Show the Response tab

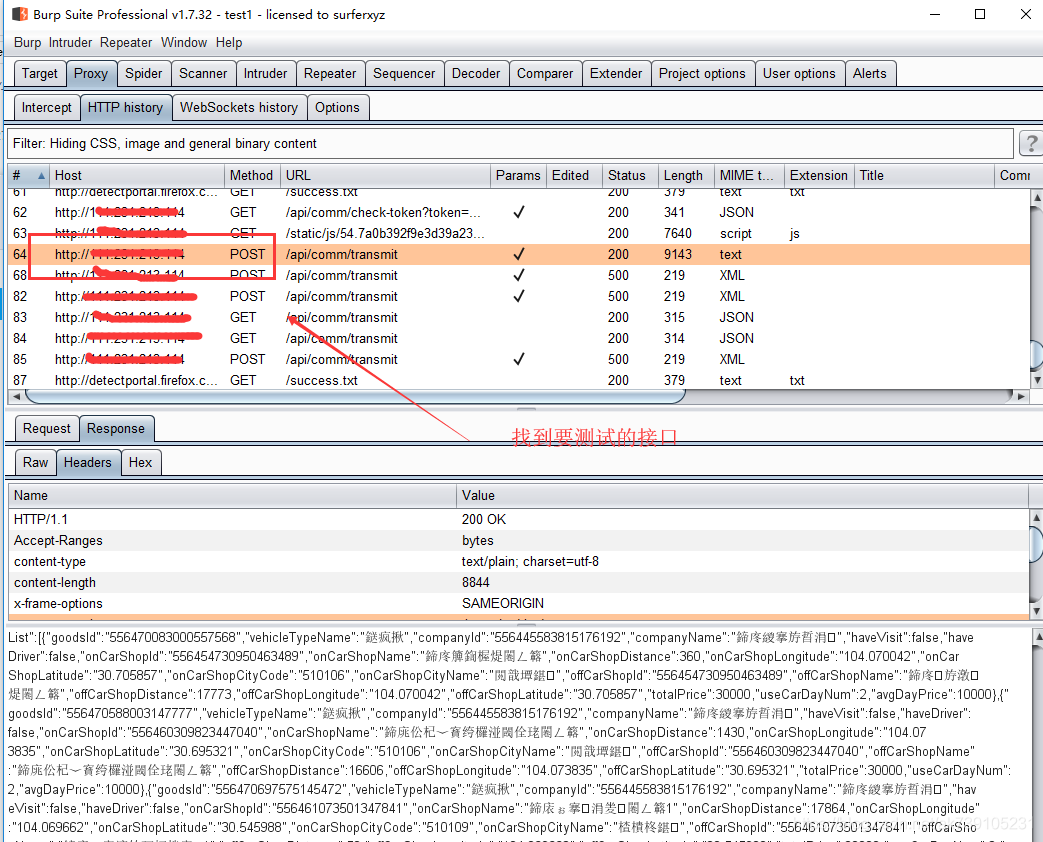(116, 428)
